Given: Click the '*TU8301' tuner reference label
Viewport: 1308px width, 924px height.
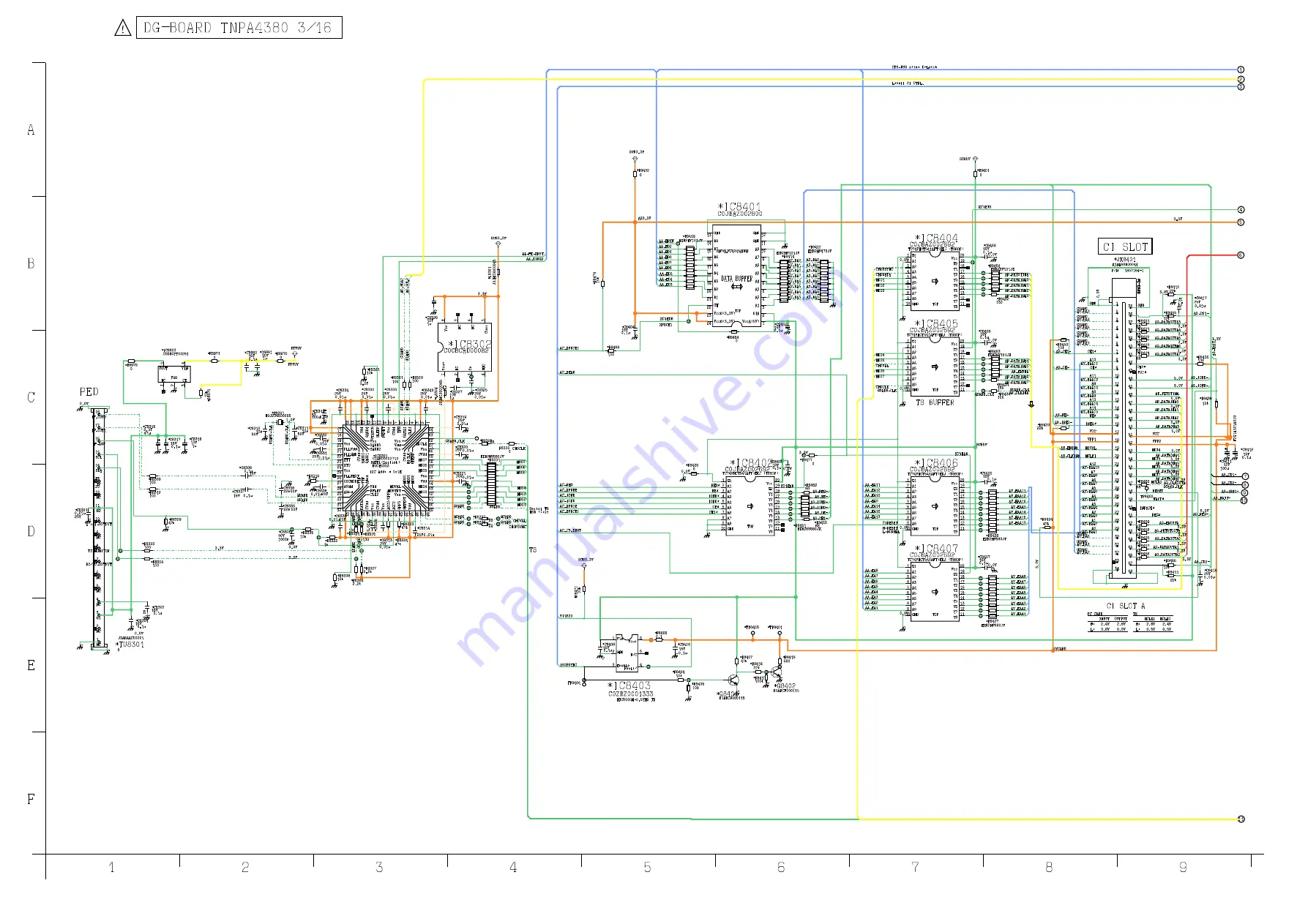Looking at the screenshot, I should pos(131,645).
